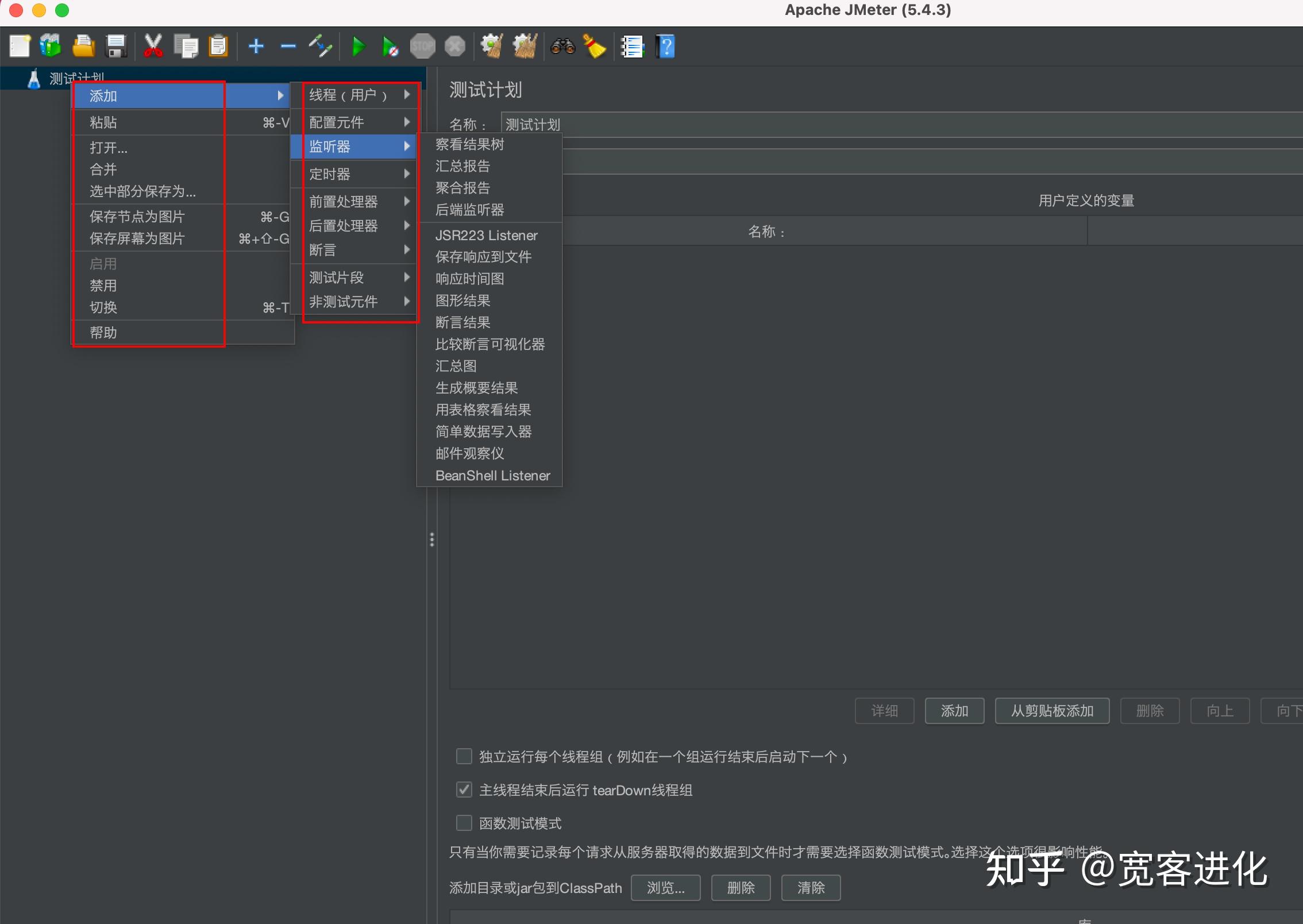Click the Cut scissors icon
The height and width of the screenshot is (924, 1303).
tap(153, 47)
